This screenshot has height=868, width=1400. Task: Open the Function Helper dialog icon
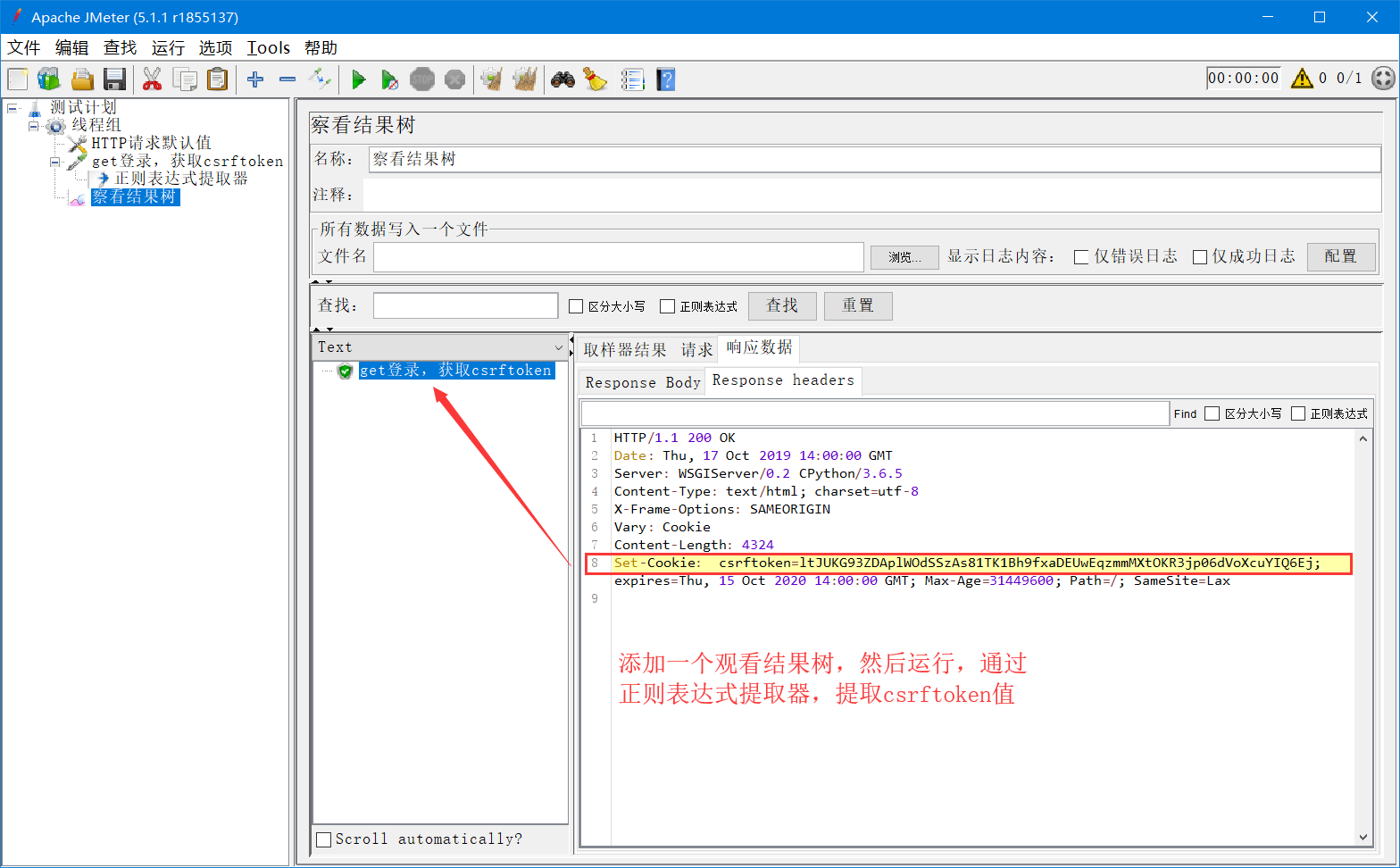point(632,79)
